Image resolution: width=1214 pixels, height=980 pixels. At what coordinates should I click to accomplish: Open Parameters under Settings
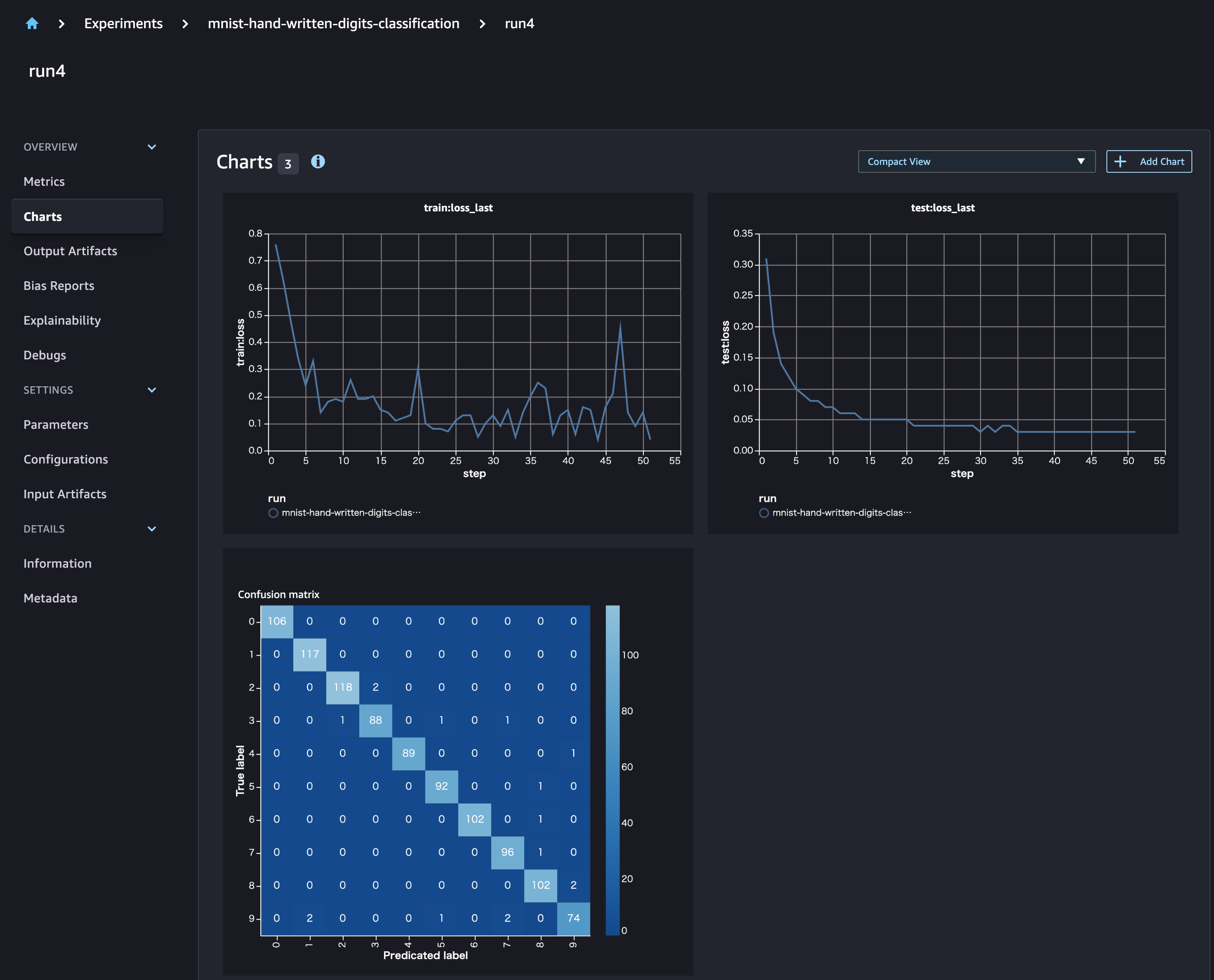click(55, 424)
